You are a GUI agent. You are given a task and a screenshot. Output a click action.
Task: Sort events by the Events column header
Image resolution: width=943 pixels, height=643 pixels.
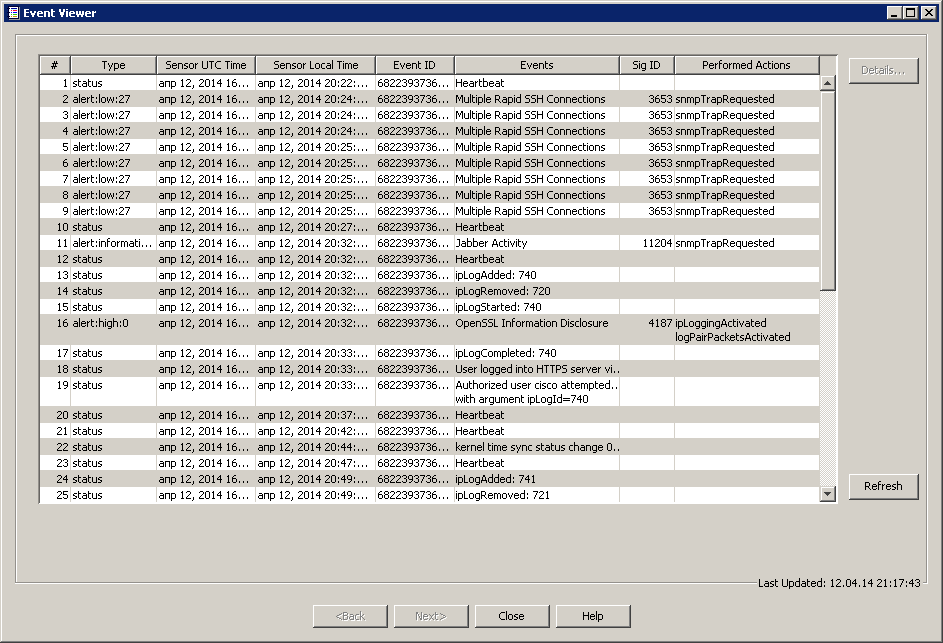coord(536,64)
